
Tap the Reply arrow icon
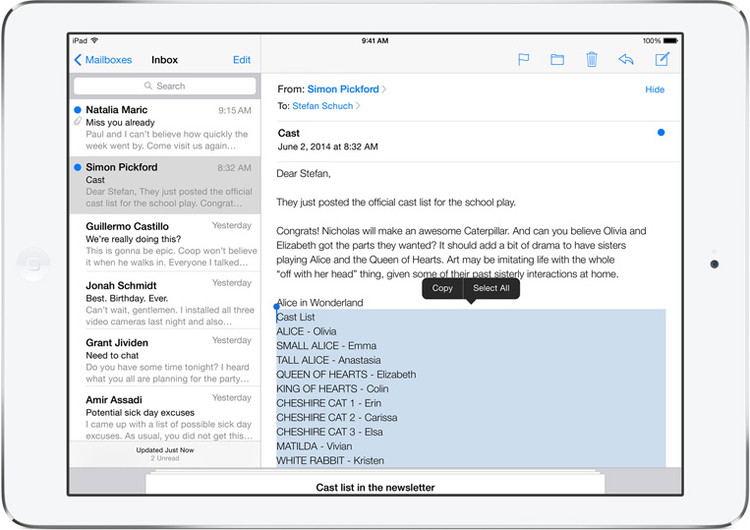point(626,60)
